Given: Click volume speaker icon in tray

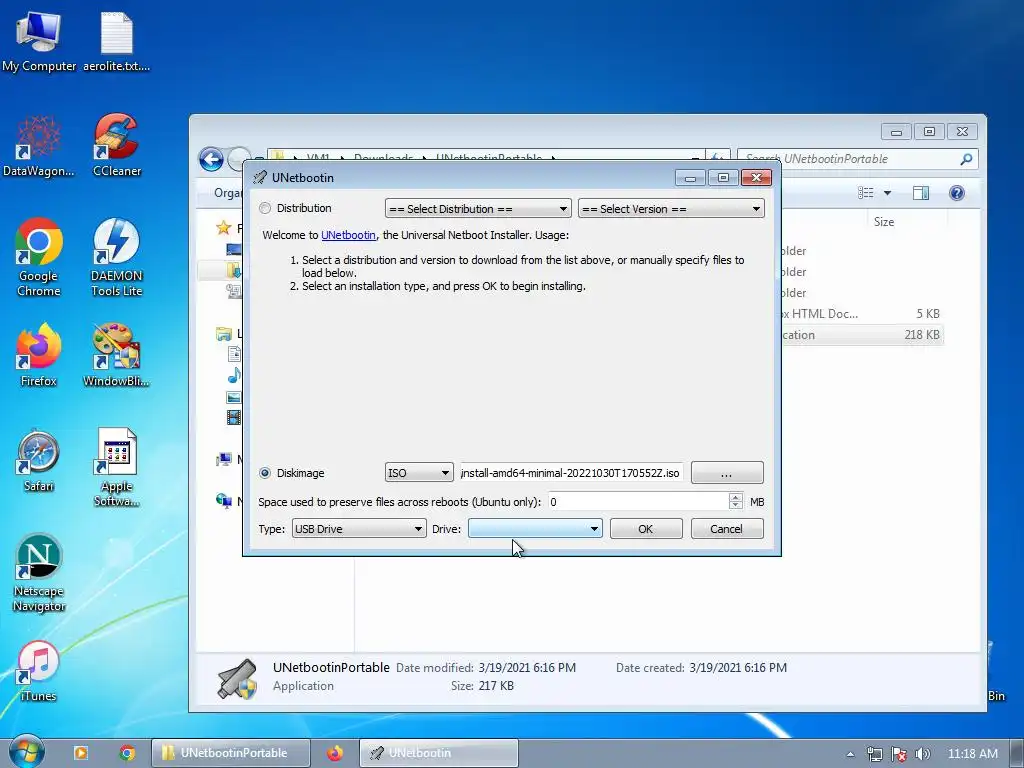Looking at the screenshot, I should coord(922,754).
